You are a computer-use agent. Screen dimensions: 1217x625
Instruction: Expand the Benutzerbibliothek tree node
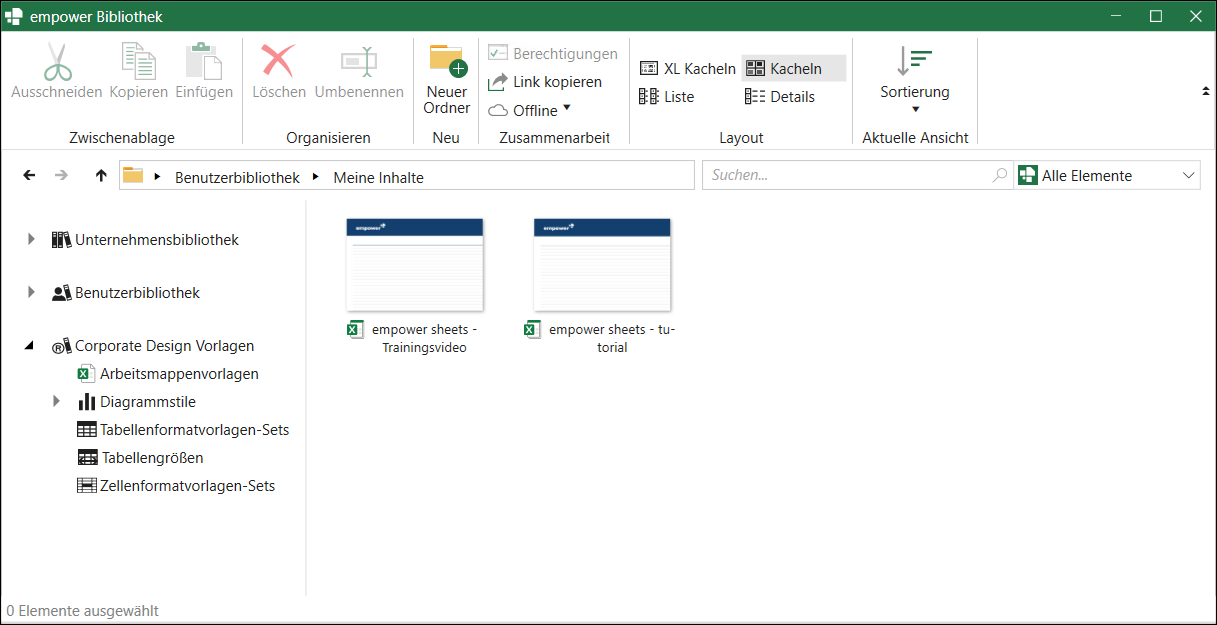tap(31, 293)
